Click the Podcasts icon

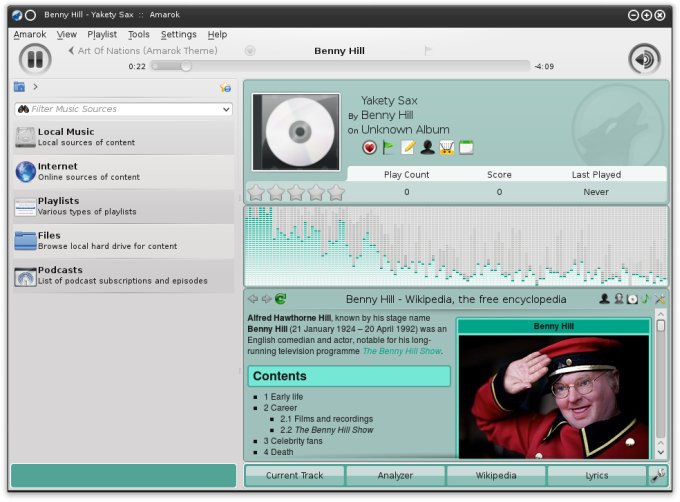[x=25, y=276]
